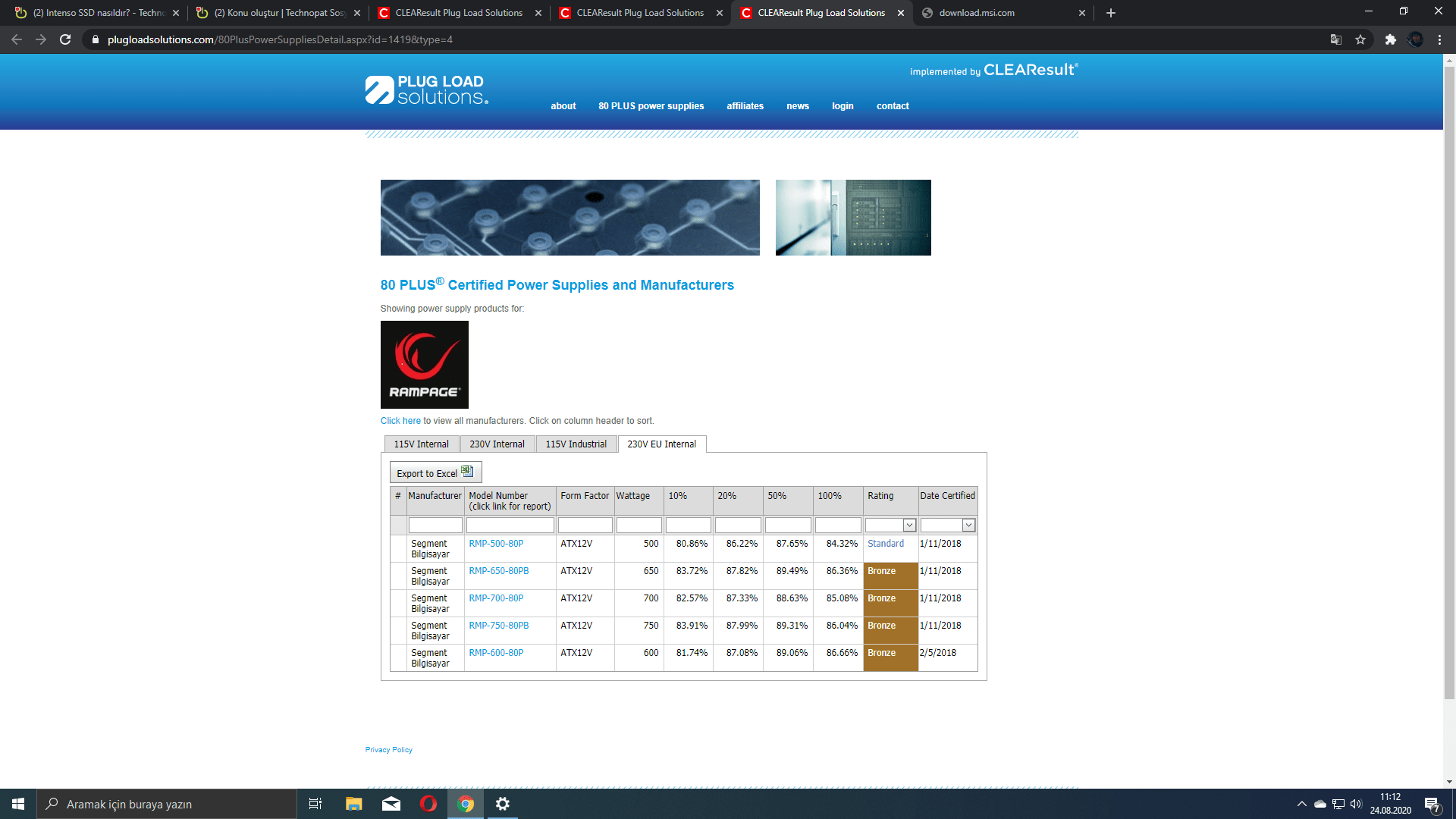Click the Model Number filter field
Image resolution: width=1456 pixels, height=819 pixels.
[510, 526]
